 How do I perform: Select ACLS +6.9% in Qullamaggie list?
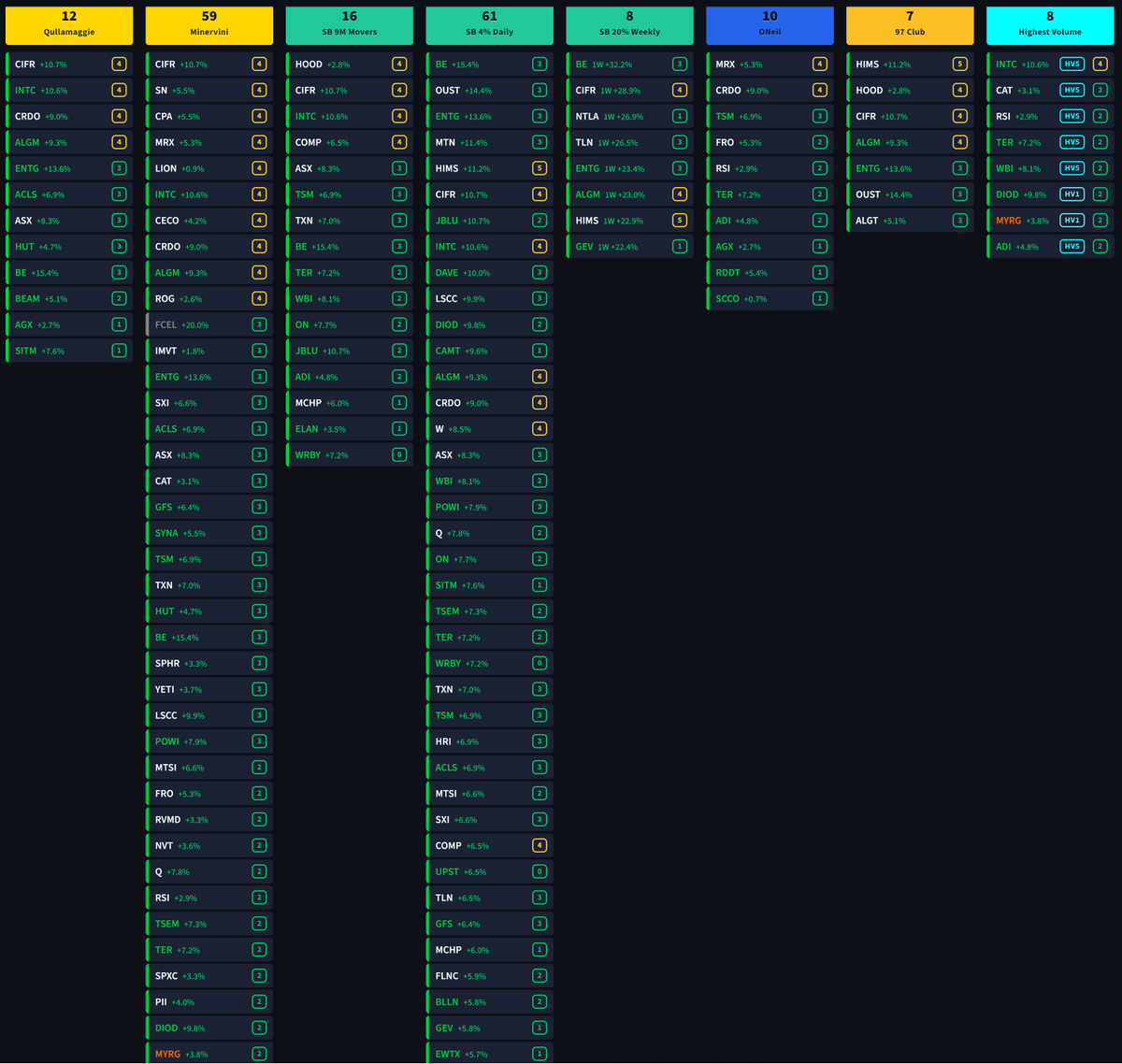click(x=69, y=194)
